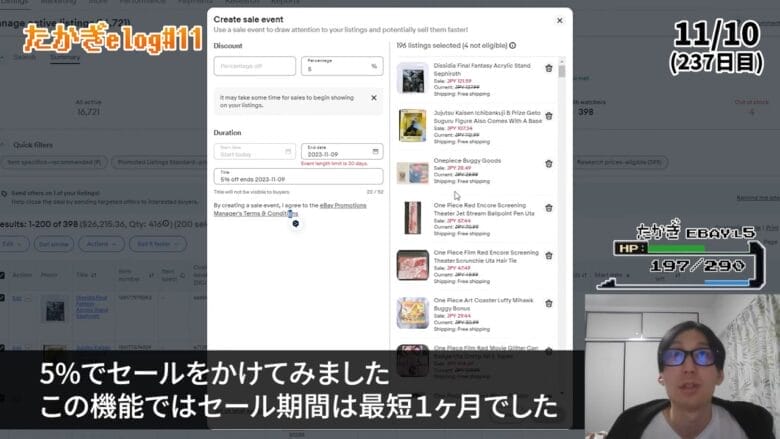This screenshot has width=780, height=439.
Task: Click Sell similar button in background page
Action: (54, 244)
